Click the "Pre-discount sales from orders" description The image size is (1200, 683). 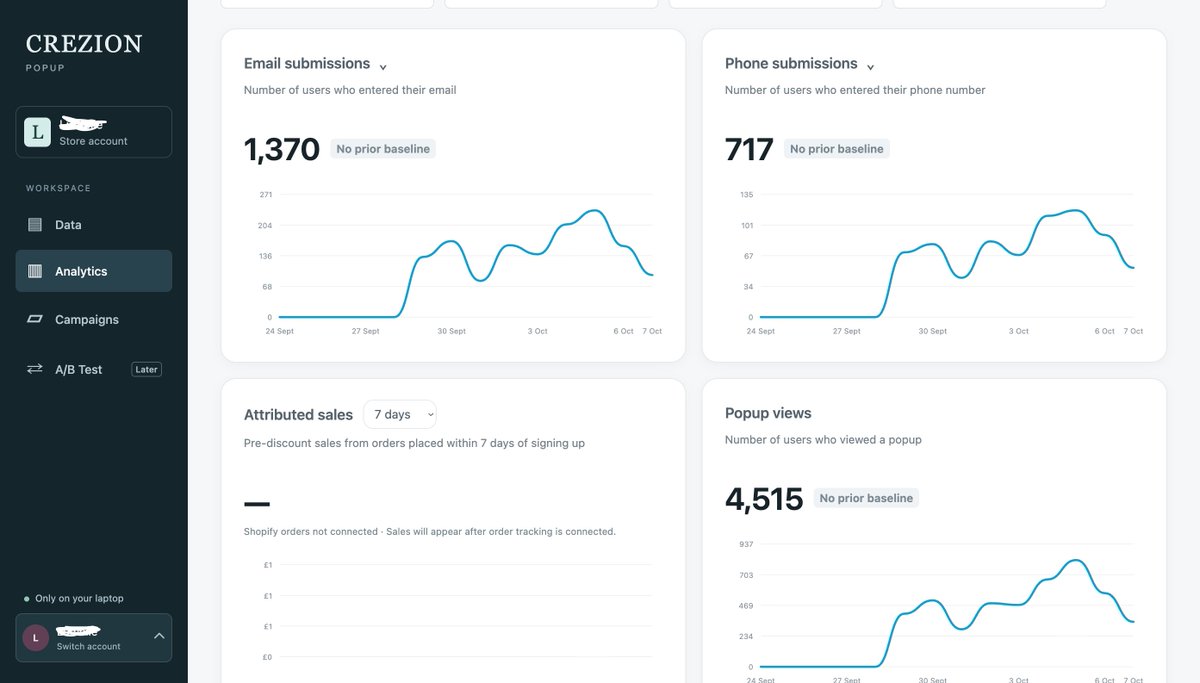coord(414,443)
